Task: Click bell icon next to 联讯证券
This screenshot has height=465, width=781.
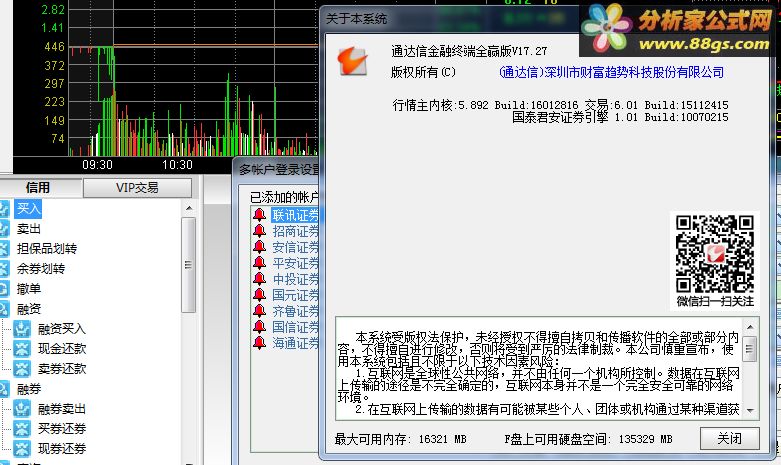Action: click(x=259, y=215)
